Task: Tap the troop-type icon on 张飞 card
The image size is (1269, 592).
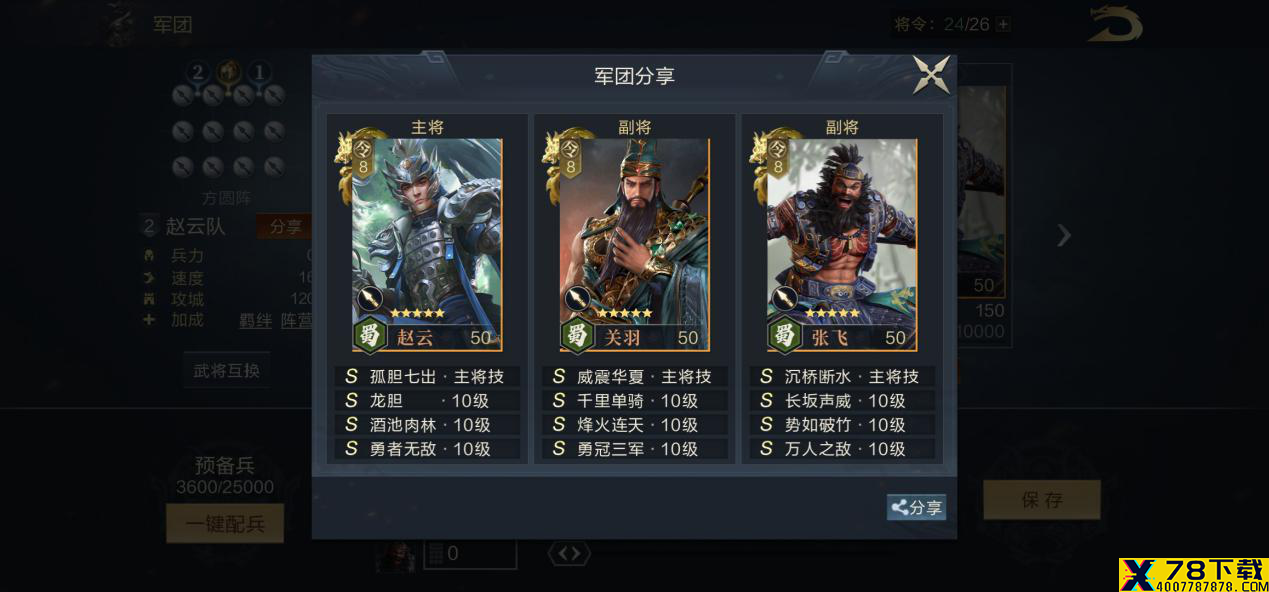Action: coord(784,299)
